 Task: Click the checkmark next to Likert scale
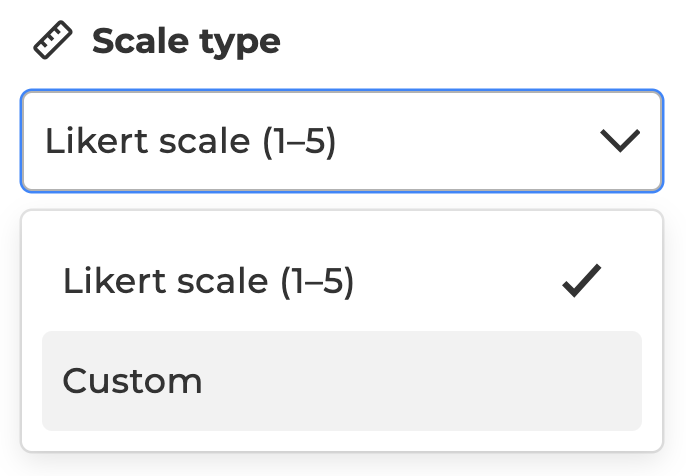(582, 281)
